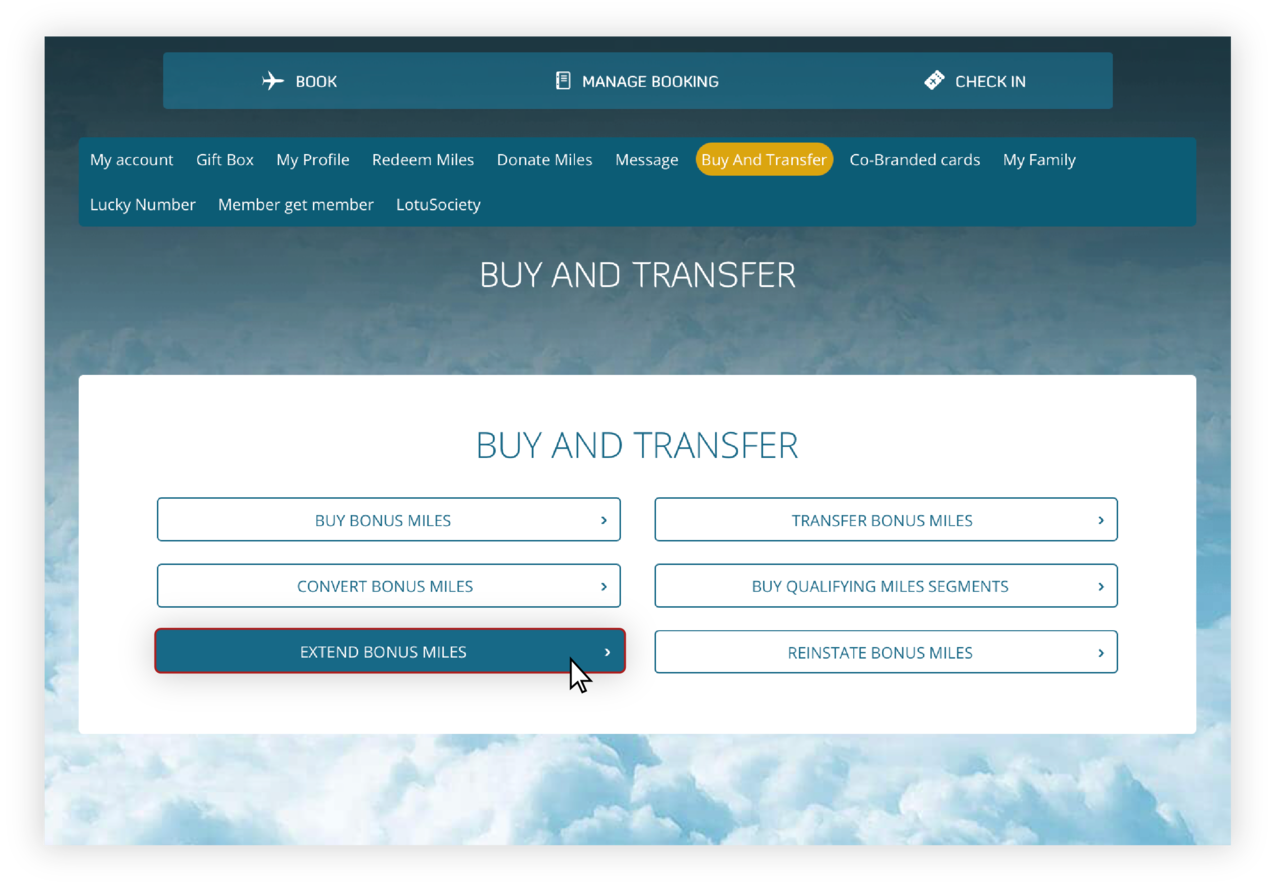Visit the Lucky Number page
This screenshot has height=888, width=1276.
pyautogui.click(x=143, y=204)
